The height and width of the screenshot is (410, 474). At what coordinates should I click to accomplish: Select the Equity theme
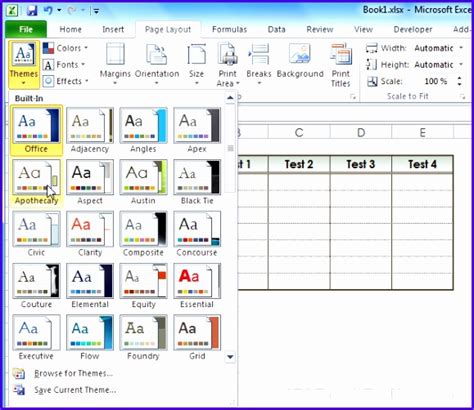143,286
